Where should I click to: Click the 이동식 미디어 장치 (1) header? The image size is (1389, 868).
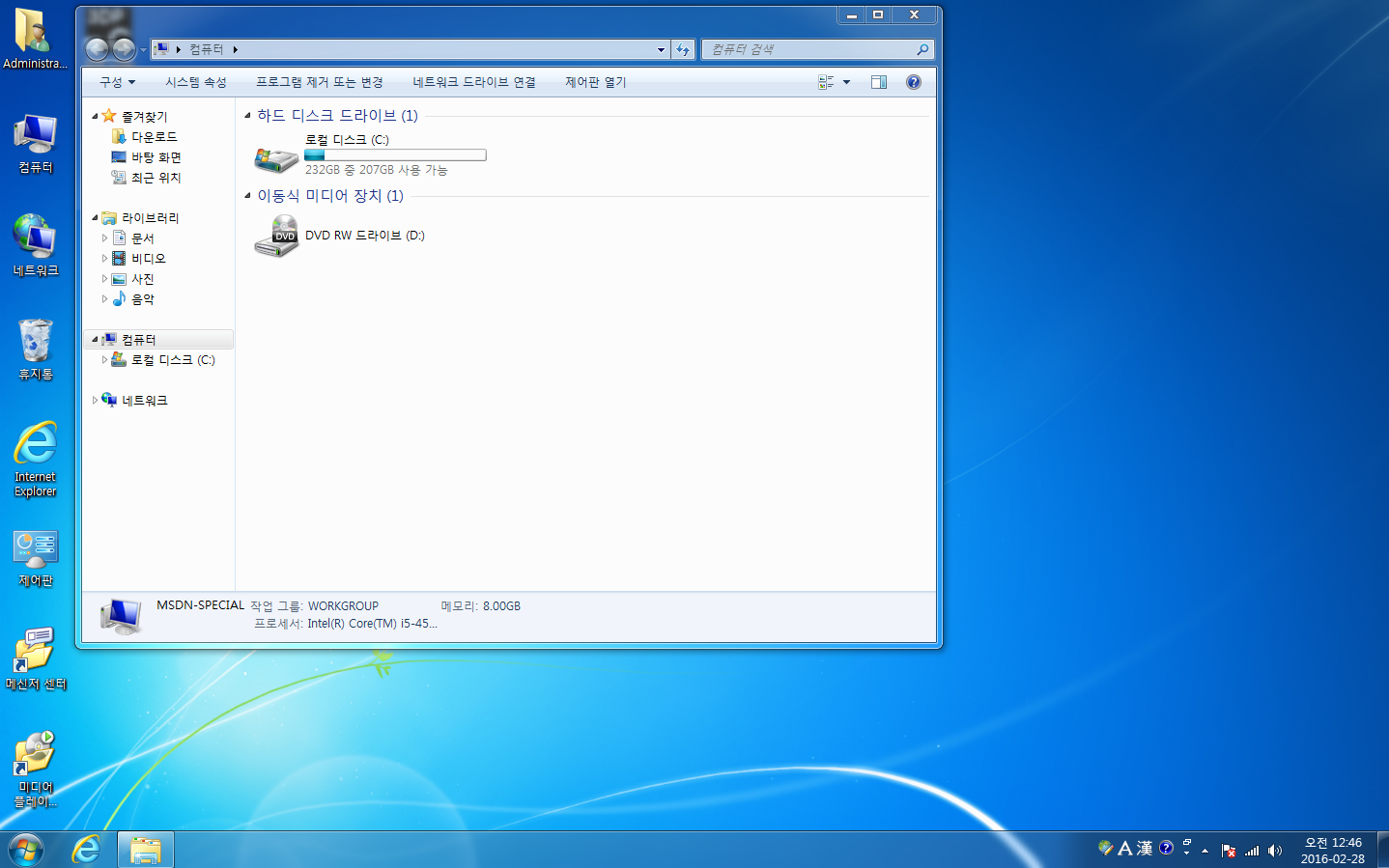coord(330,195)
